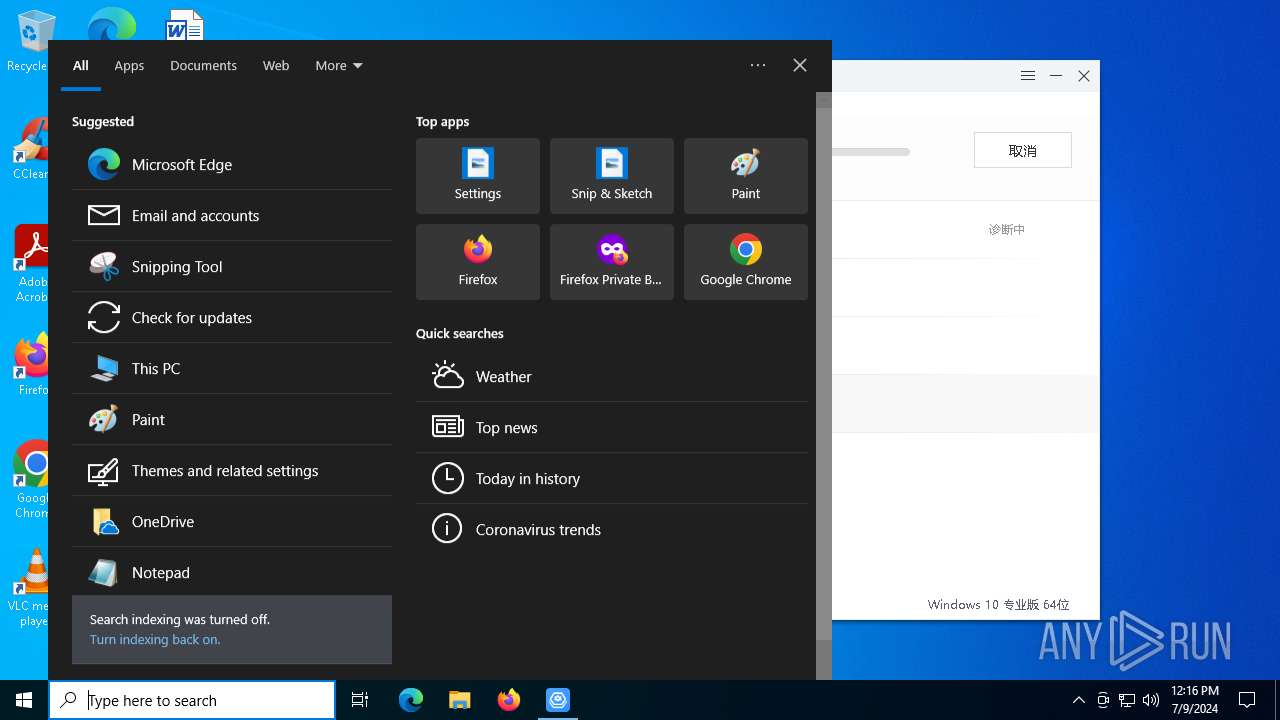Open OneDrive from suggestions
Screen dimensions: 1280x720
tap(232, 522)
